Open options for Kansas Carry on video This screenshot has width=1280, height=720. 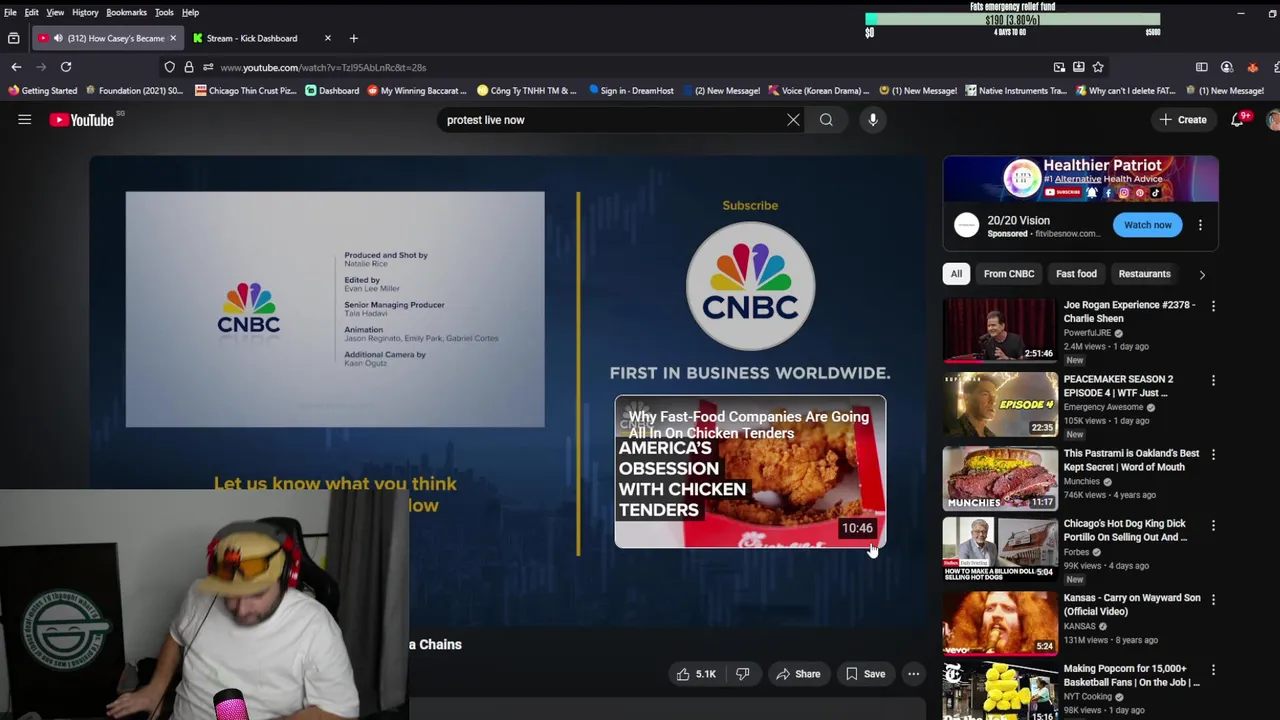1213,599
